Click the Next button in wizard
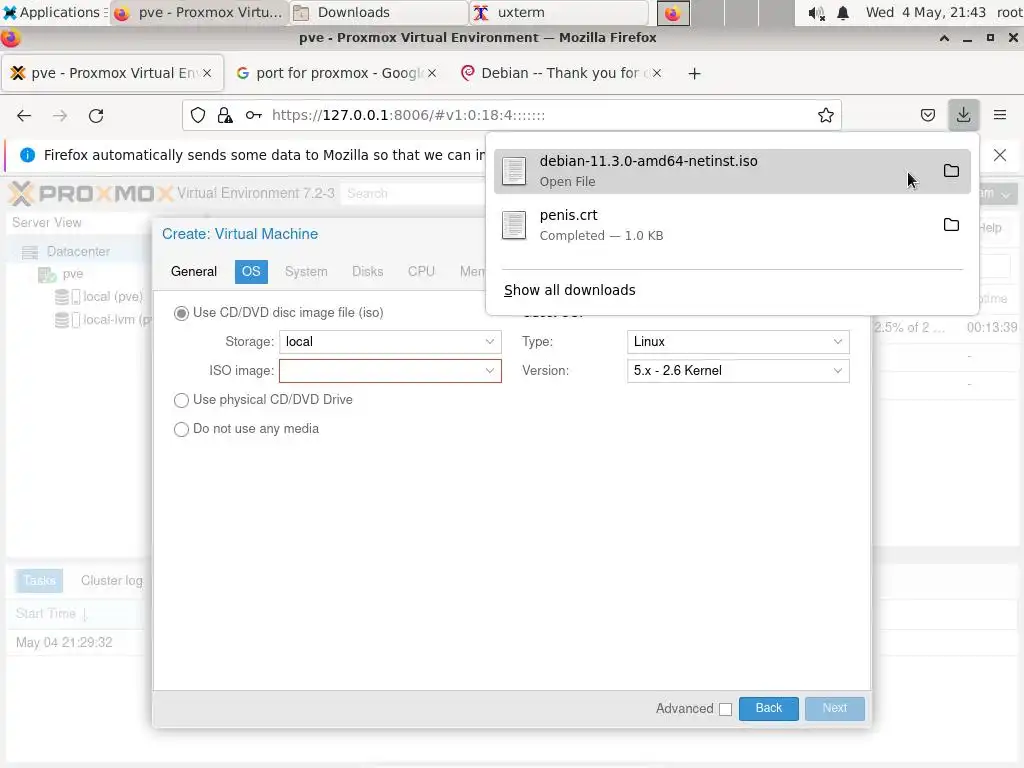This screenshot has width=1024, height=768. (835, 709)
